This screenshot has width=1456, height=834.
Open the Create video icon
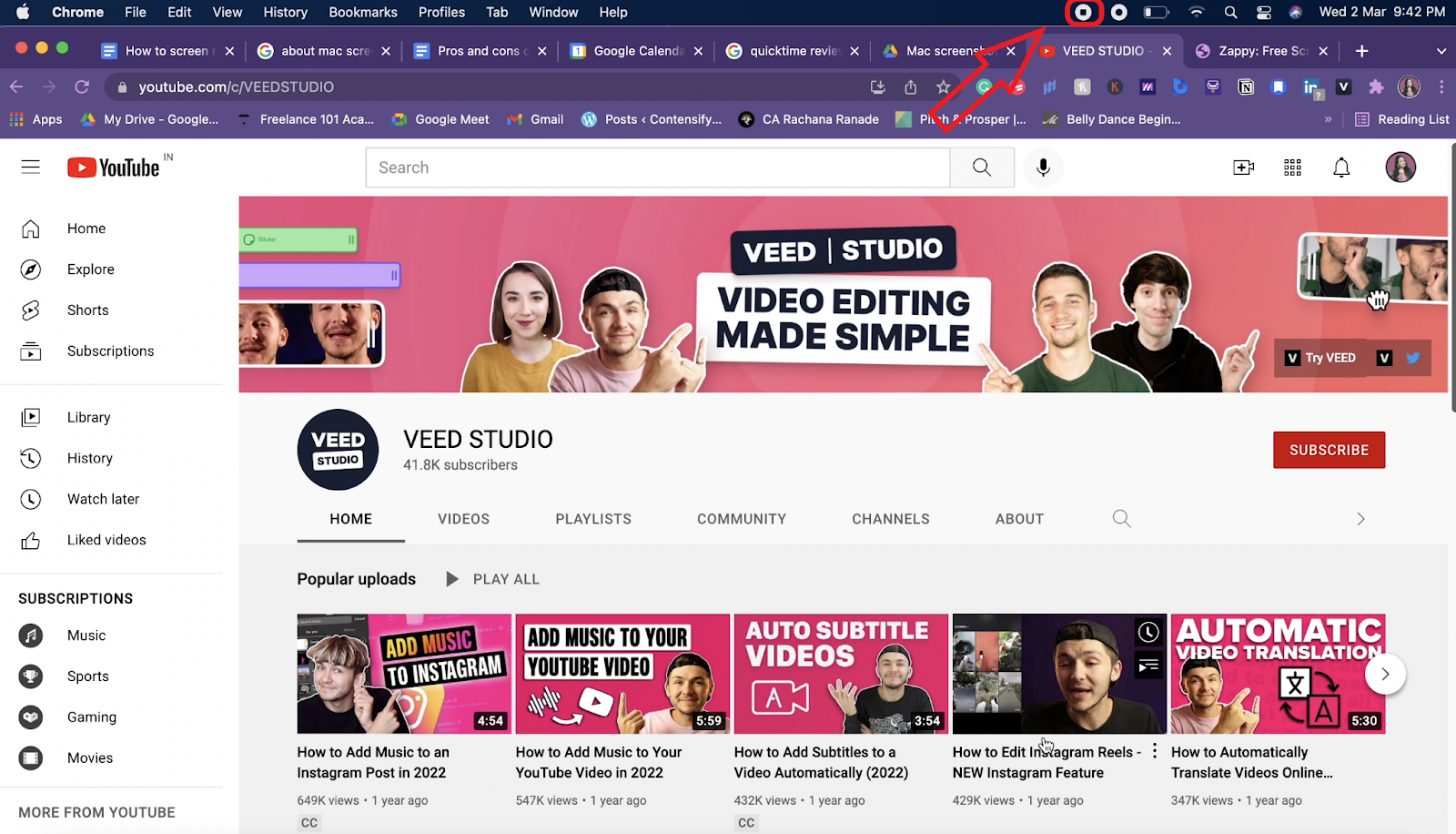point(1243,168)
